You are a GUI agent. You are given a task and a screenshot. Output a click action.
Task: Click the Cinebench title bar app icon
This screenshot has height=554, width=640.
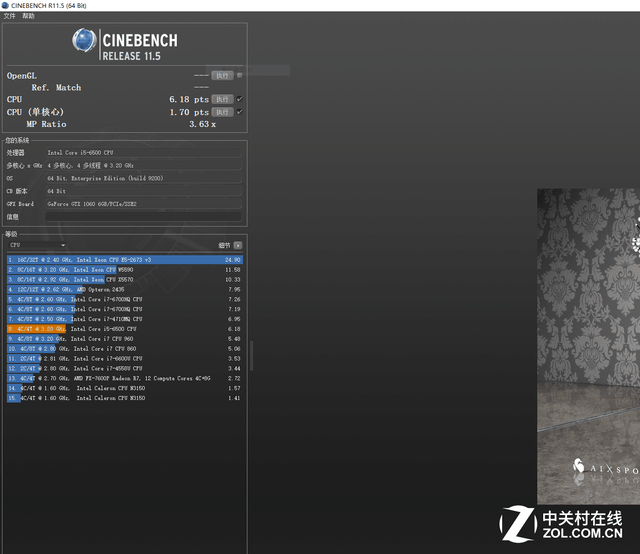[x=5, y=5]
